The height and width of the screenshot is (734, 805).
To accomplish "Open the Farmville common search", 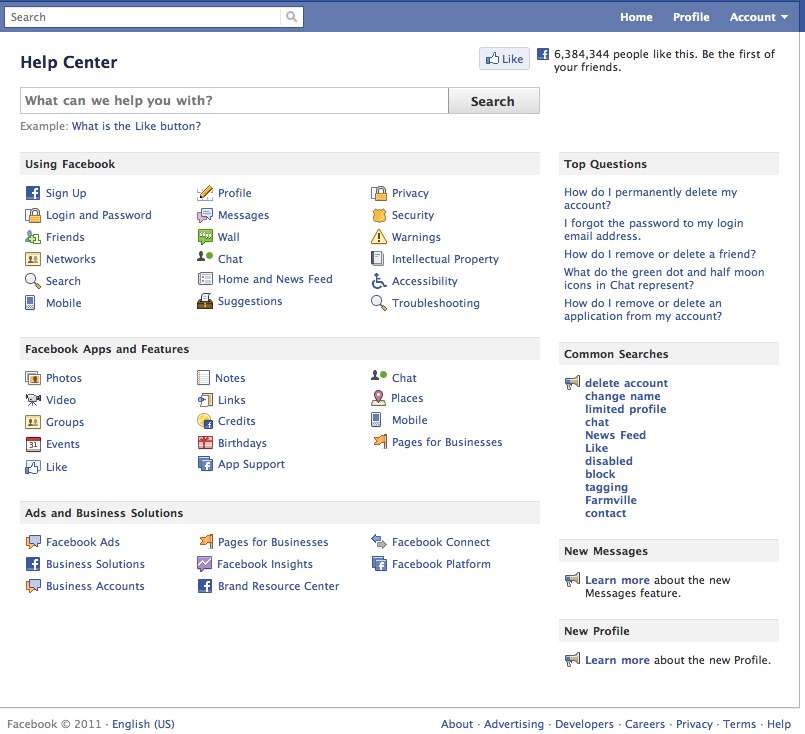I will point(611,500).
